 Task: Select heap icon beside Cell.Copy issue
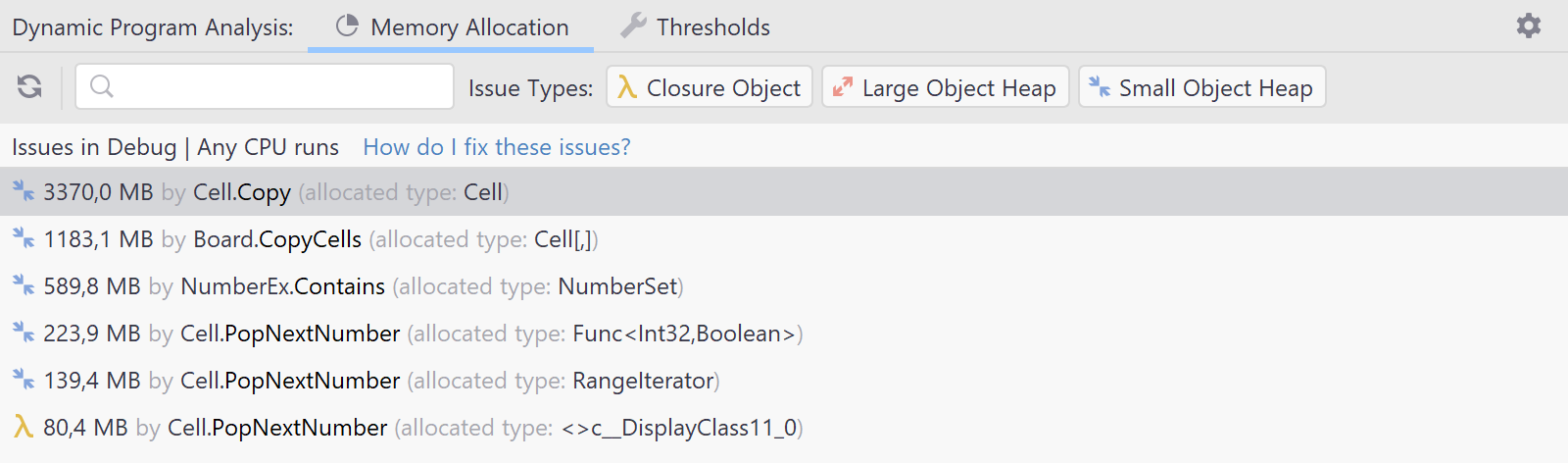24,191
